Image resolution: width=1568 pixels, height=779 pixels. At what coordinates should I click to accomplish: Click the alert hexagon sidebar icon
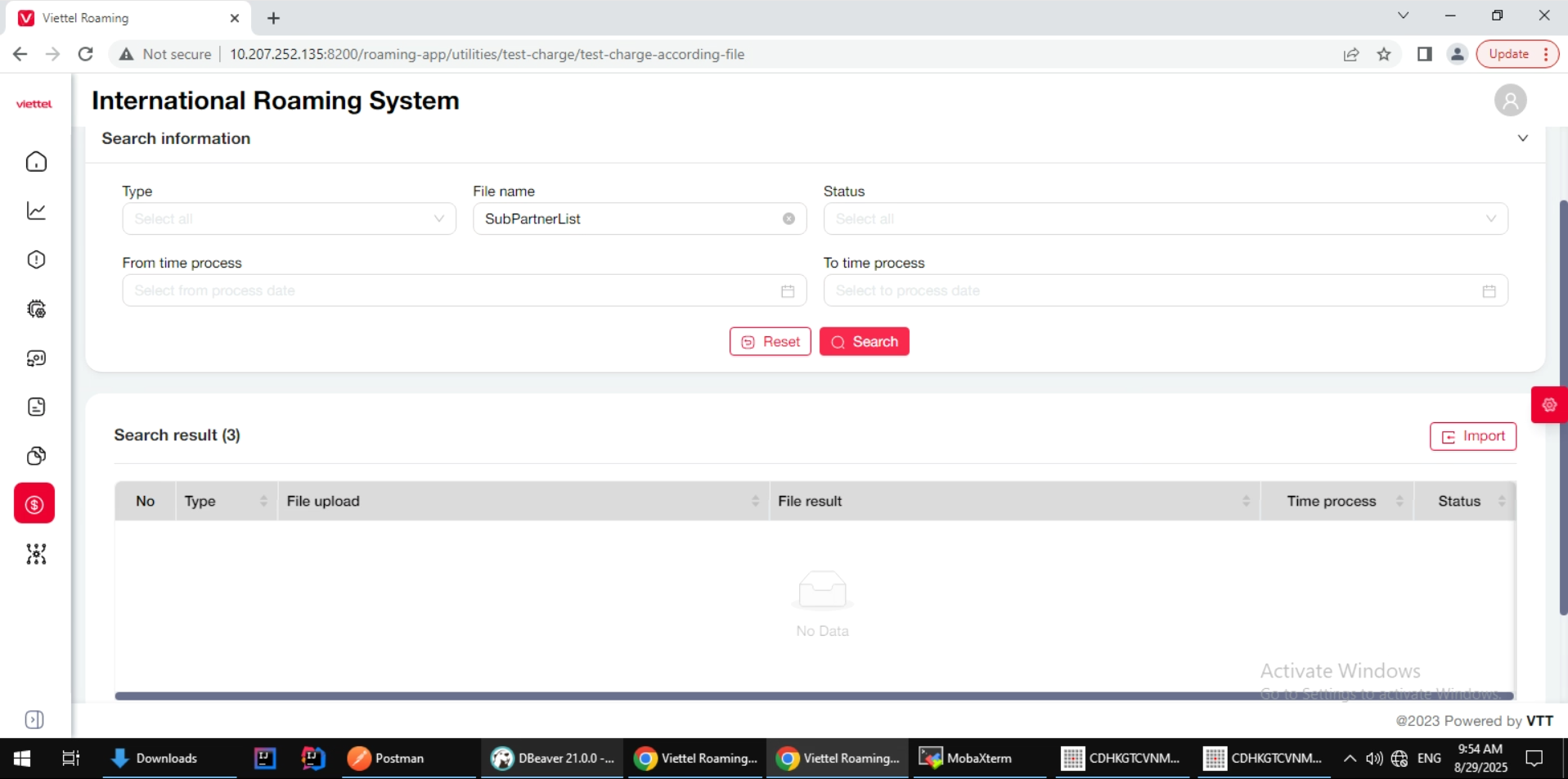36,260
